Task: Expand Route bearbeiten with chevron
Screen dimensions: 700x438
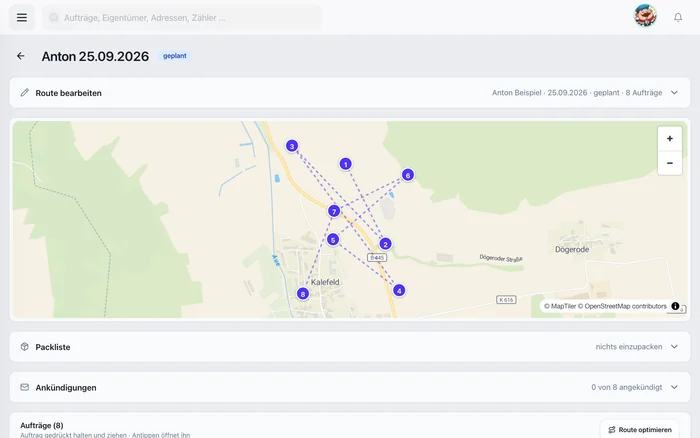Action: point(674,92)
